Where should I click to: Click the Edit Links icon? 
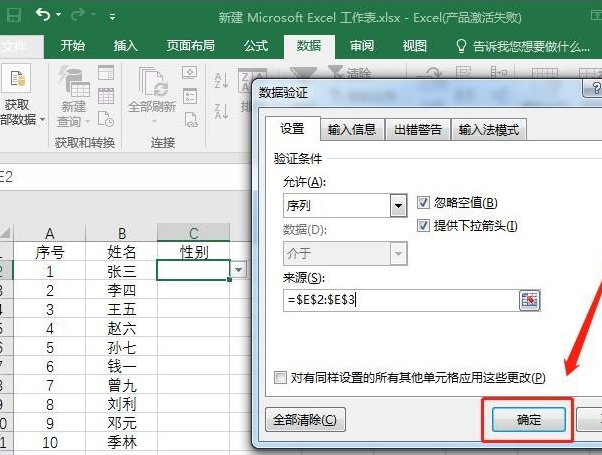pos(191,119)
